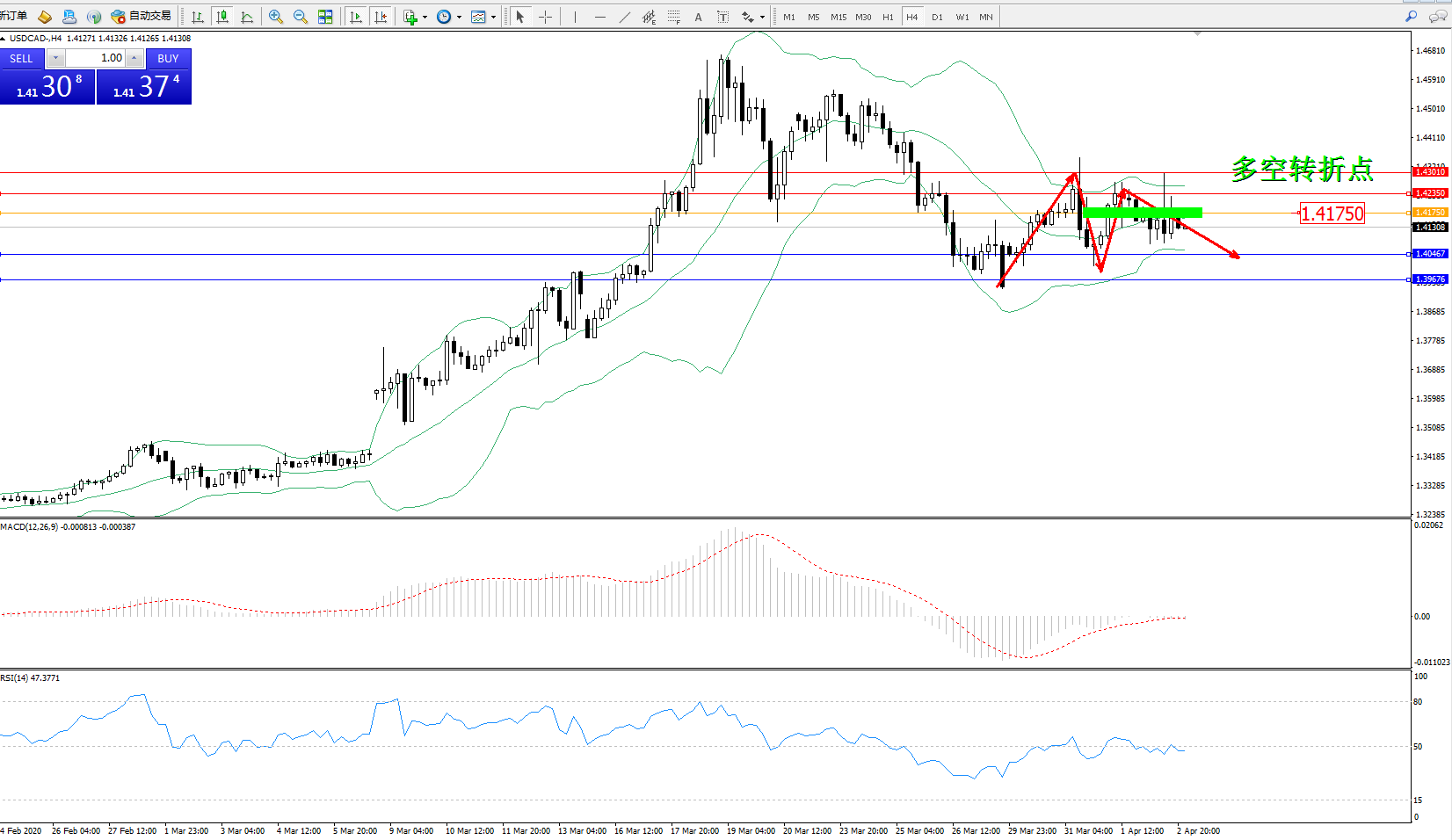1452x840 pixels.
Task: Switch to the D1 timeframe
Action: click(x=937, y=17)
